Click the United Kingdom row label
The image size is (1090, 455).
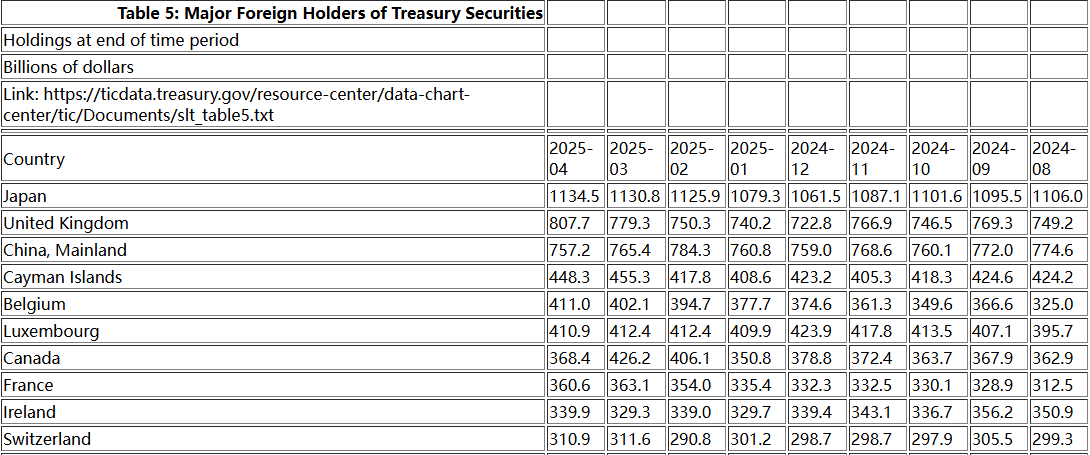click(x=66, y=223)
